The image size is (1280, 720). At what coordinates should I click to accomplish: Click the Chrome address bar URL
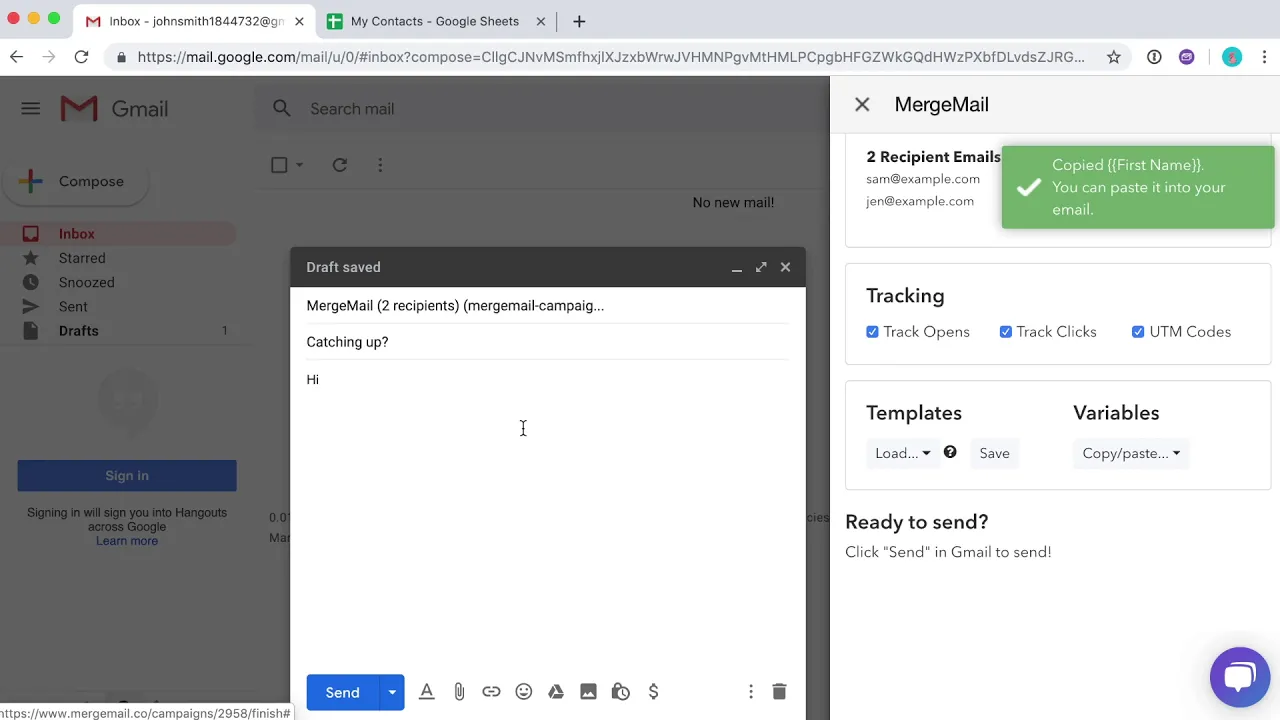(610, 57)
